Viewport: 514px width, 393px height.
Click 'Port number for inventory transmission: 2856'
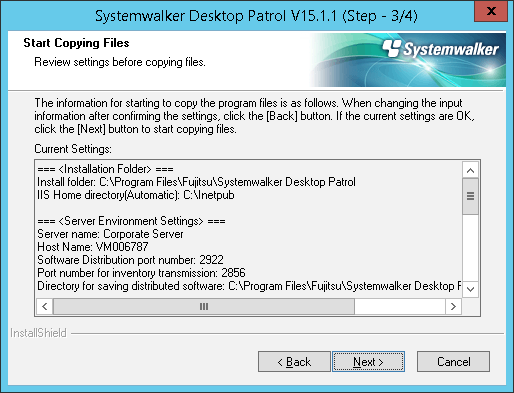pyautogui.click(x=141, y=273)
